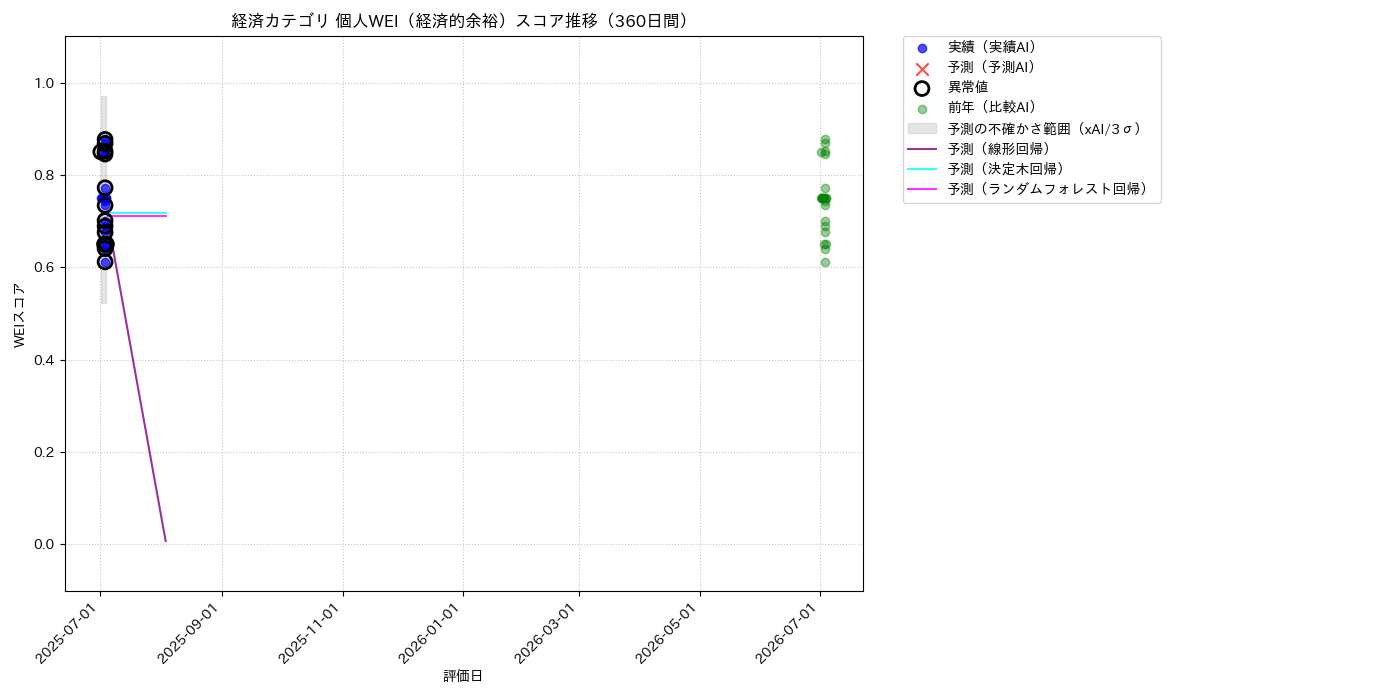Click the legend label 予測(ランダムフォレスト回帰)
Screen dimensions: 1400x700
pos(1050,189)
